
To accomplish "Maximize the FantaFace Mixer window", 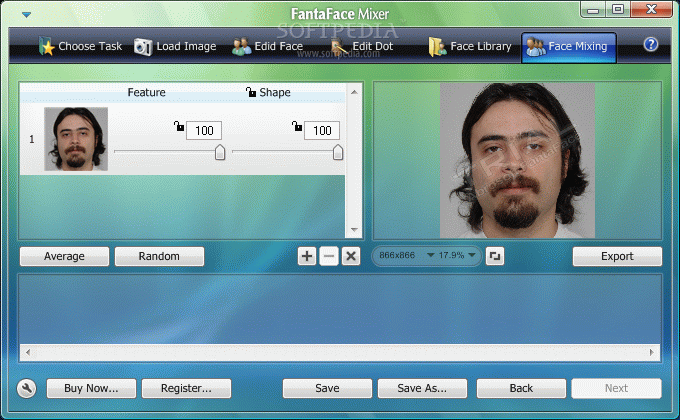I will coord(618,10).
